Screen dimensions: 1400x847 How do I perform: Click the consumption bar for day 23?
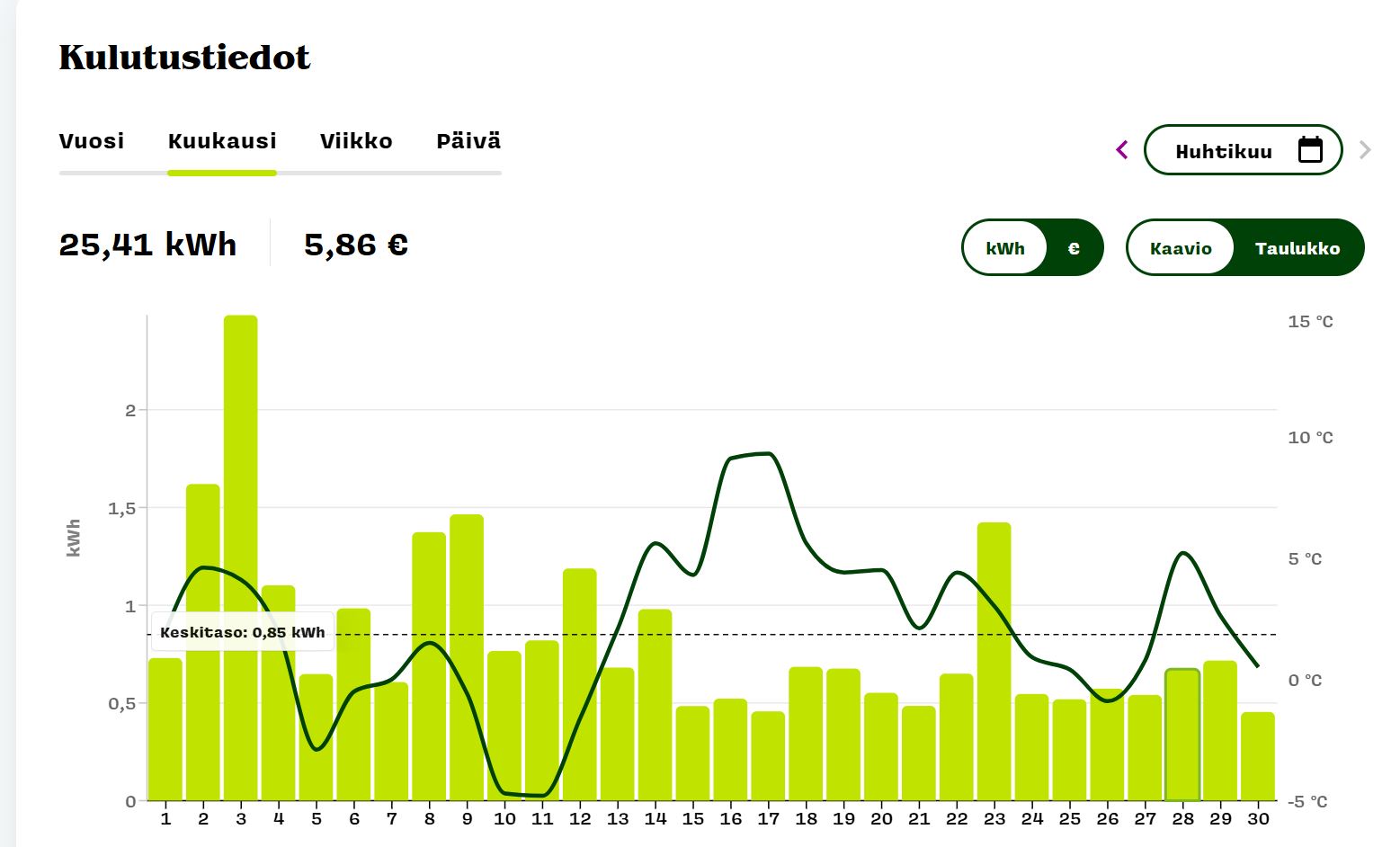pyautogui.click(x=994, y=661)
